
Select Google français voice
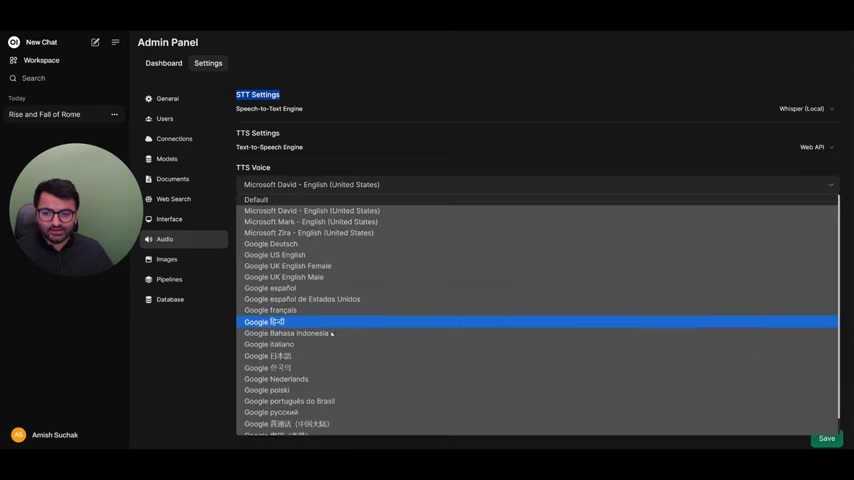(x=537, y=310)
